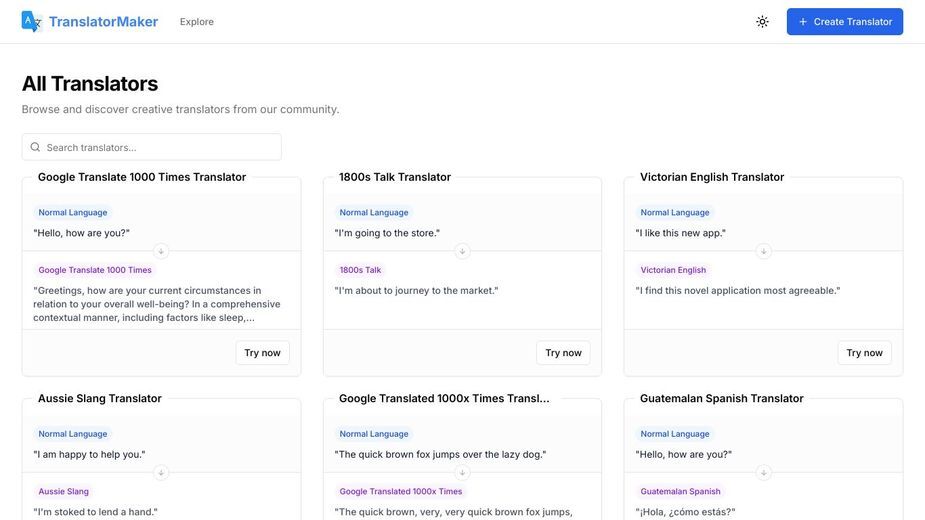Viewport: 925px width, 520px height.
Task: Click the Google Translated 1000x Times purple tag
Action: (401, 491)
